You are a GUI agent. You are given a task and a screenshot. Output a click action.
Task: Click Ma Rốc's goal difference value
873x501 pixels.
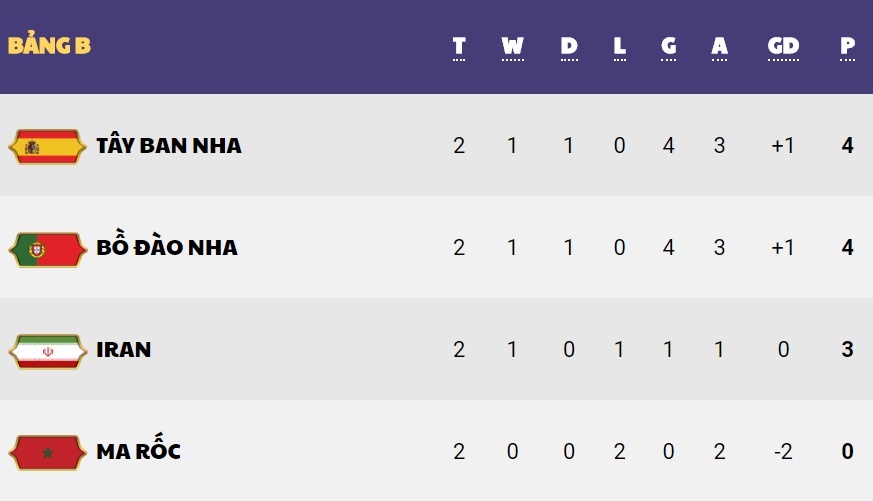tap(783, 452)
